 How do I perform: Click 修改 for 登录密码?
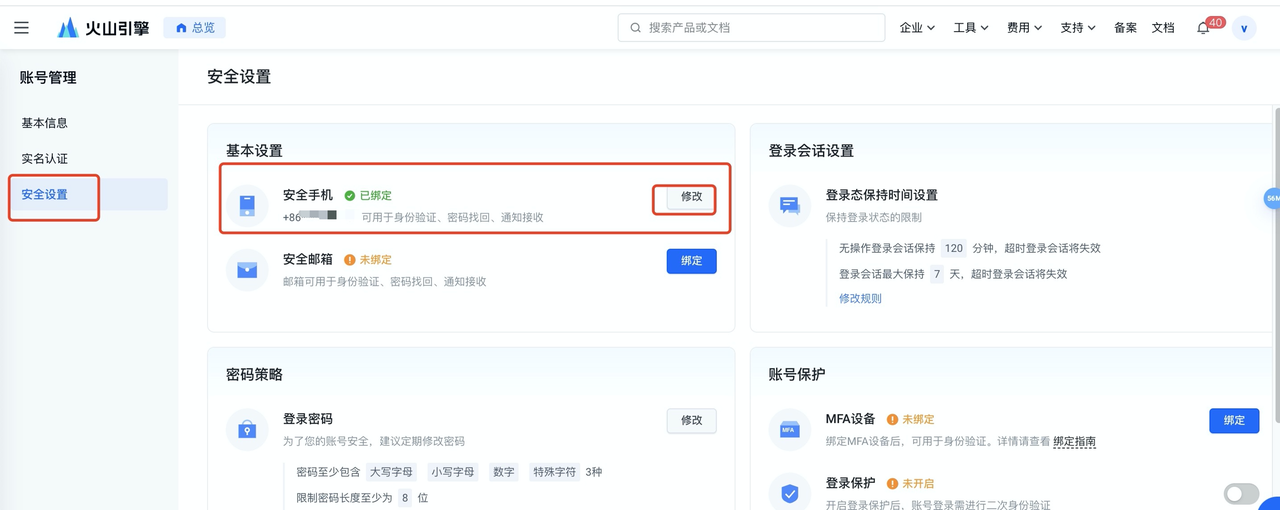point(691,421)
